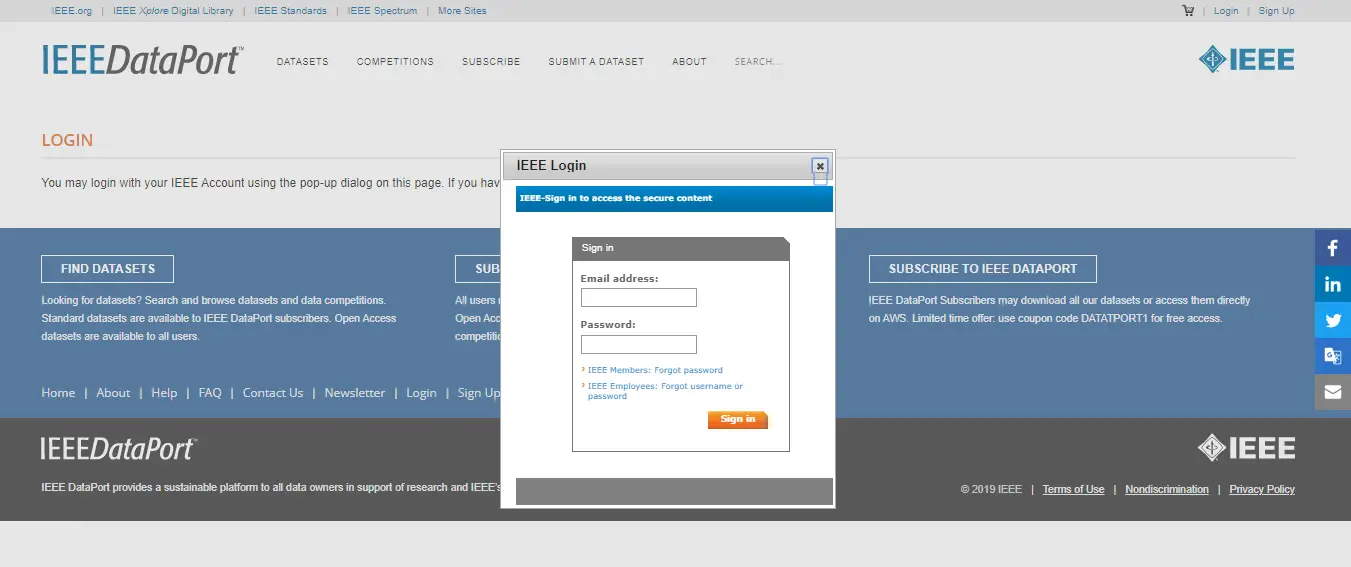Image resolution: width=1351 pixels, height=567 pixels.
Task: Open the IEEE Spectrum link
Action: [x=382, y=11]
